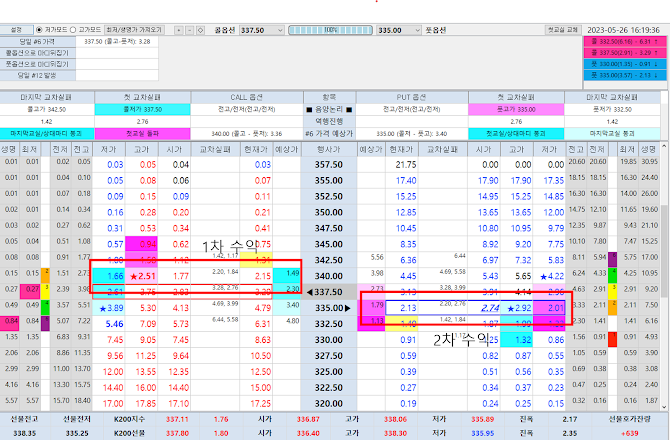Image resolution: width=670 pixels, height=440 pixels.
Task: Click the 2023-05-26 16:19:36 timestamp
Action: [x=623, y=30]
